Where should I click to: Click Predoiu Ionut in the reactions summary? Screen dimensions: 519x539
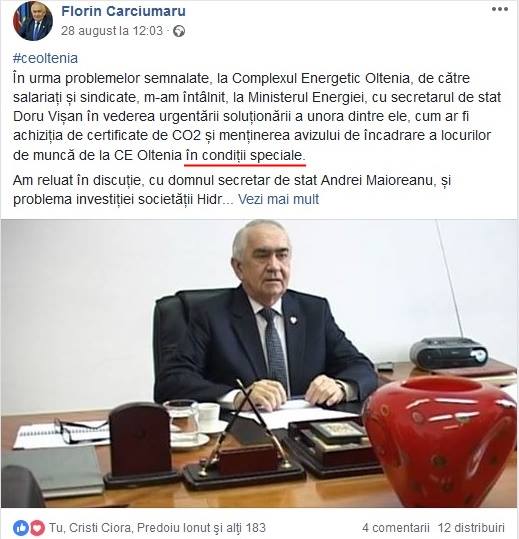(x=169, y=528)
